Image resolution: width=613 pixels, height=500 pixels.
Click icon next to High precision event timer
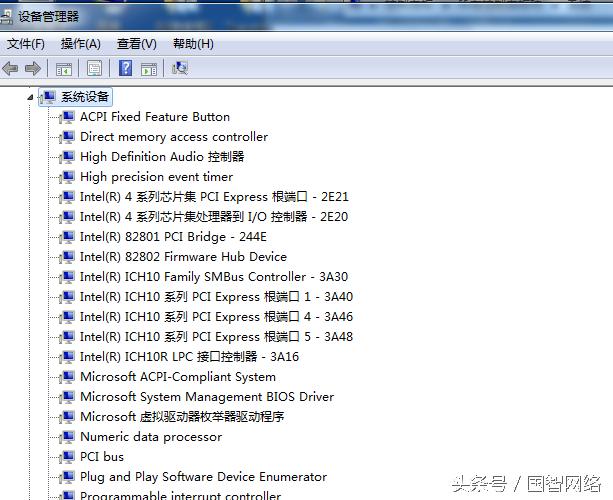[x=67, y=177]
